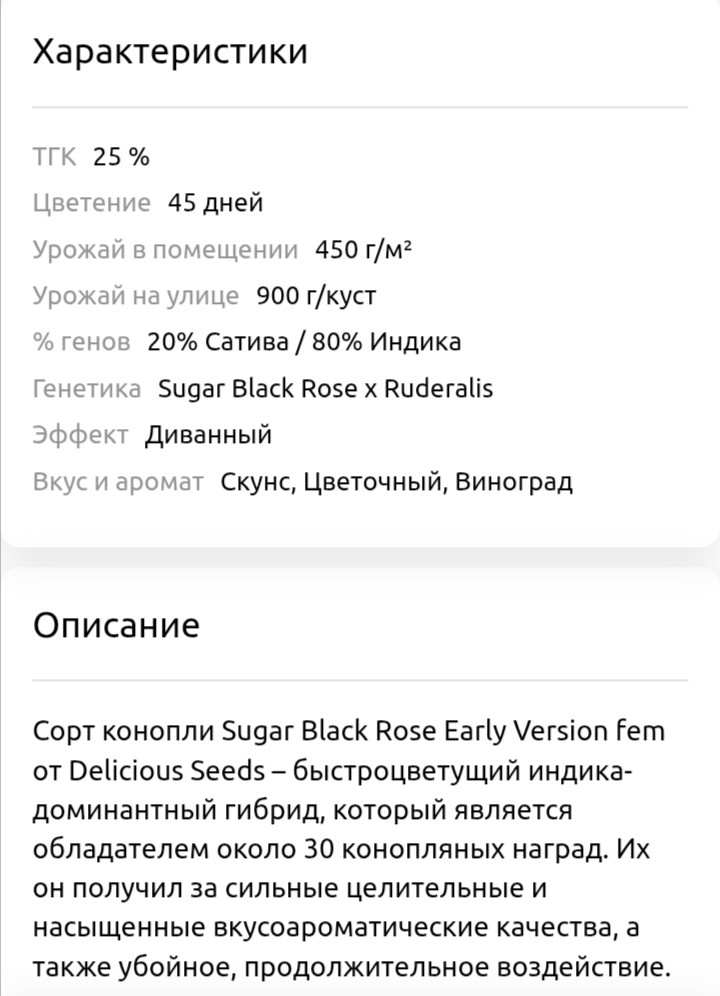Select the 450 г/м² yield value

pyautogui.click(x=363, y=250)
